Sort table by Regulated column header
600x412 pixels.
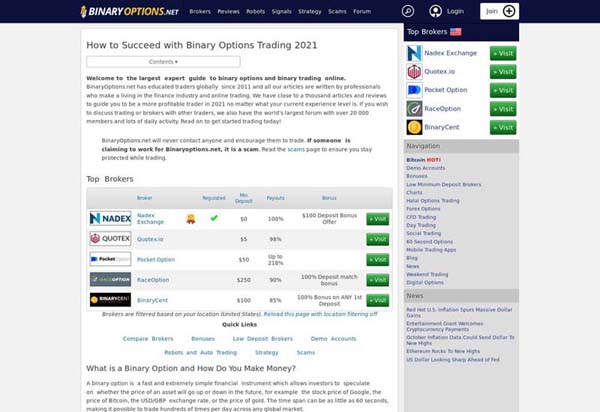[214, 198]
